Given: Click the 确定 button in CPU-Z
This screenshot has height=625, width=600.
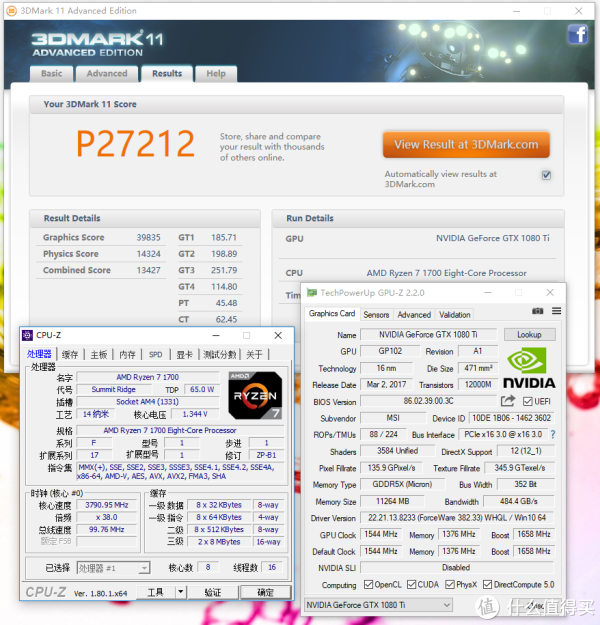Looking at the screenshot, I should [x=266, y=592].
